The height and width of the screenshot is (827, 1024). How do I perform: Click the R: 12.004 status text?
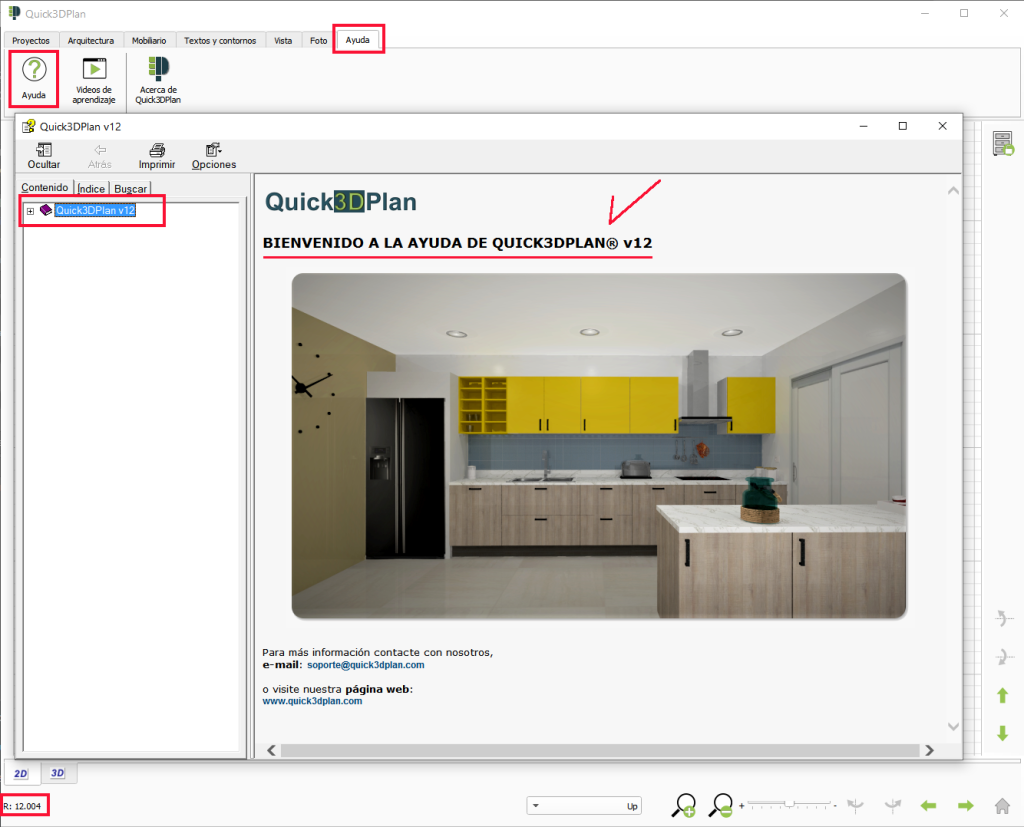[22, 806]
